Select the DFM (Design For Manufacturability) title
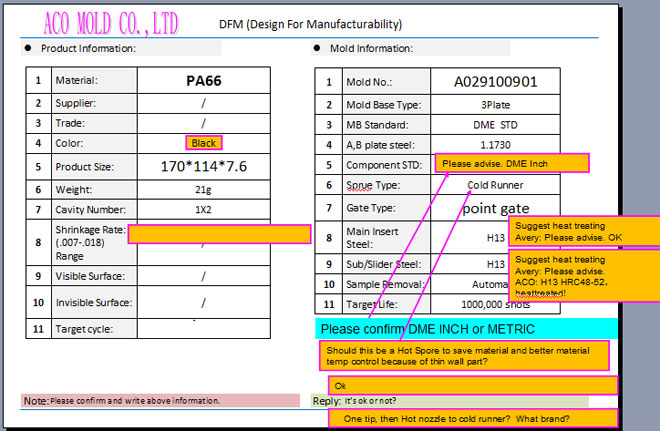Viewport: 660px width, 431px height. tap(310, 24)
